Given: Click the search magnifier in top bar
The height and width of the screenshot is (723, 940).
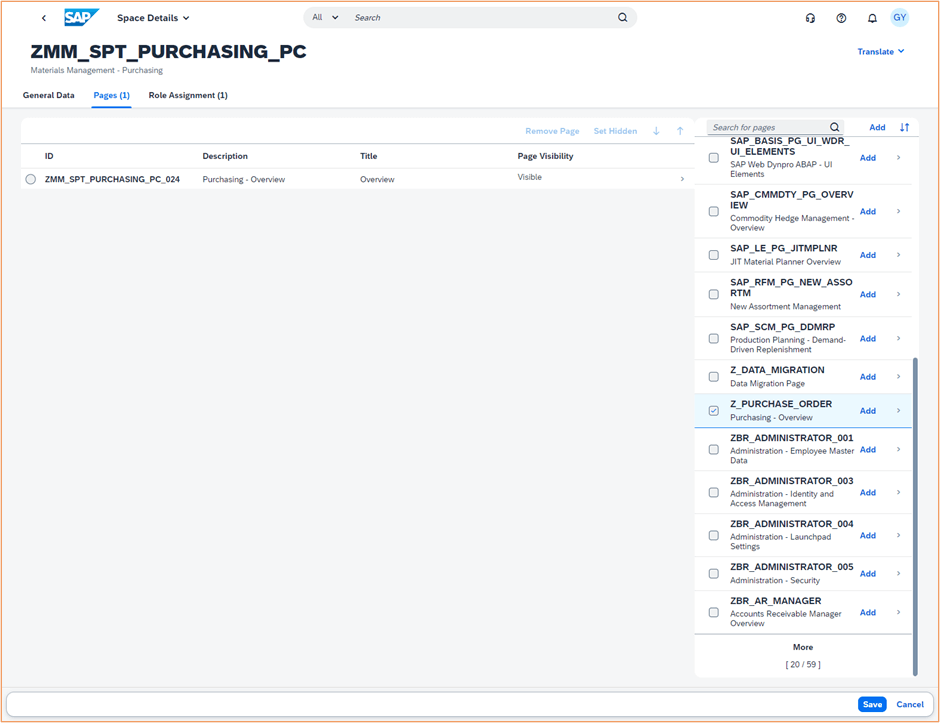Looking at the screenshot, I should click(x=623, y=17).
